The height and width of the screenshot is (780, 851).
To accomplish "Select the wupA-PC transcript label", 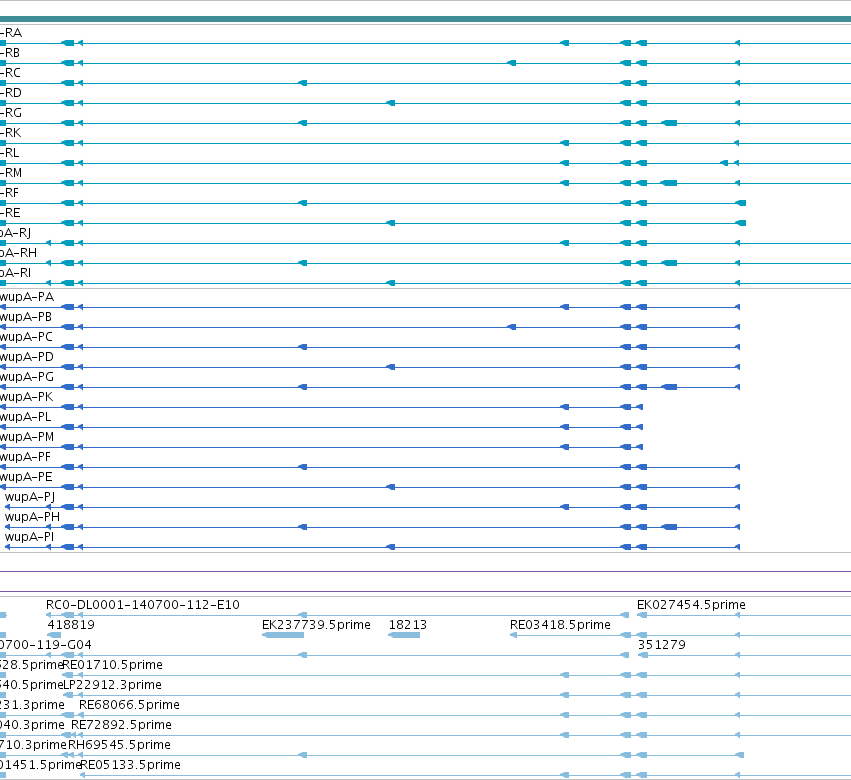I will pyautogui.click(x=27, y=337).
